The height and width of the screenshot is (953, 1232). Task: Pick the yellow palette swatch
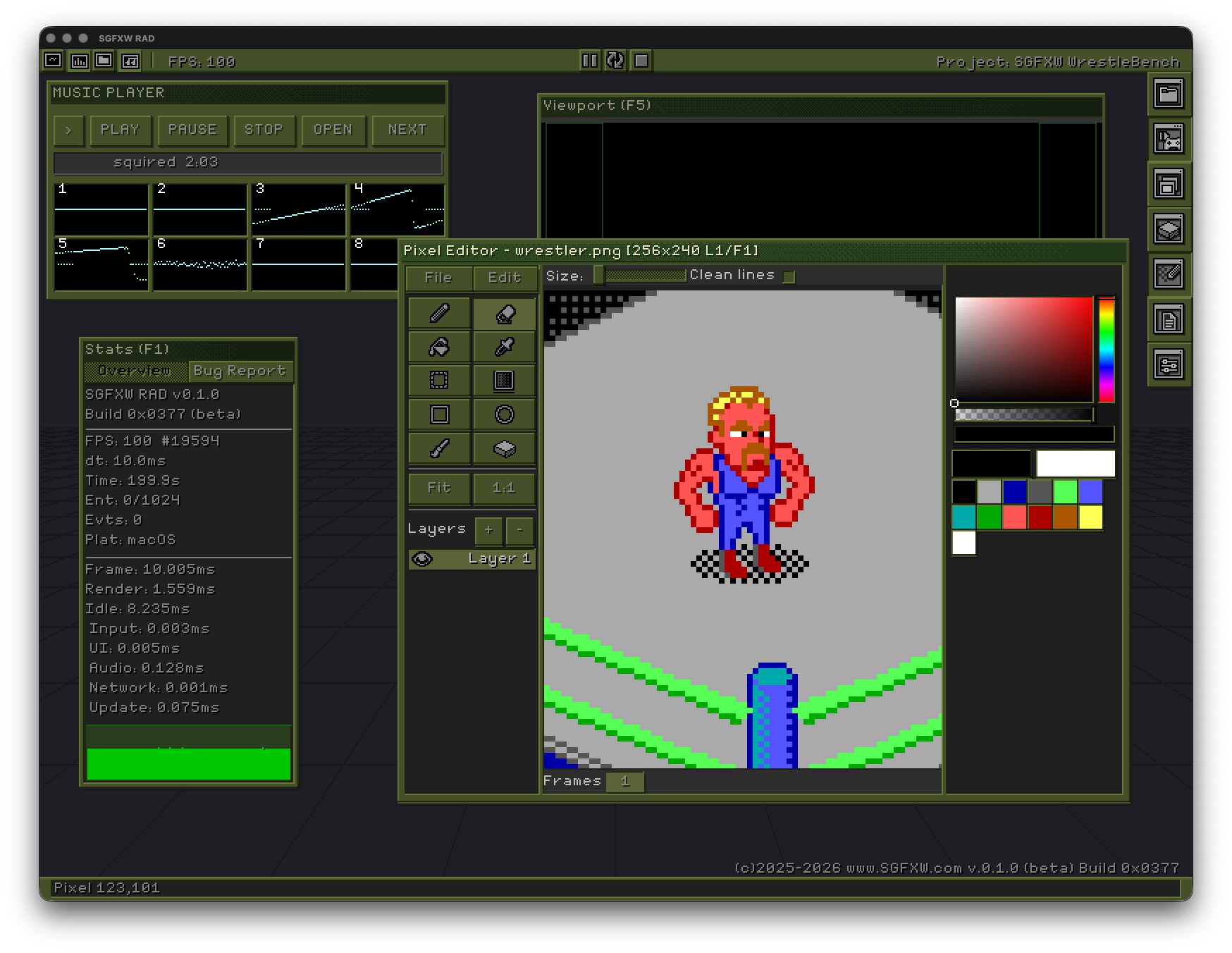[1091, 517]
